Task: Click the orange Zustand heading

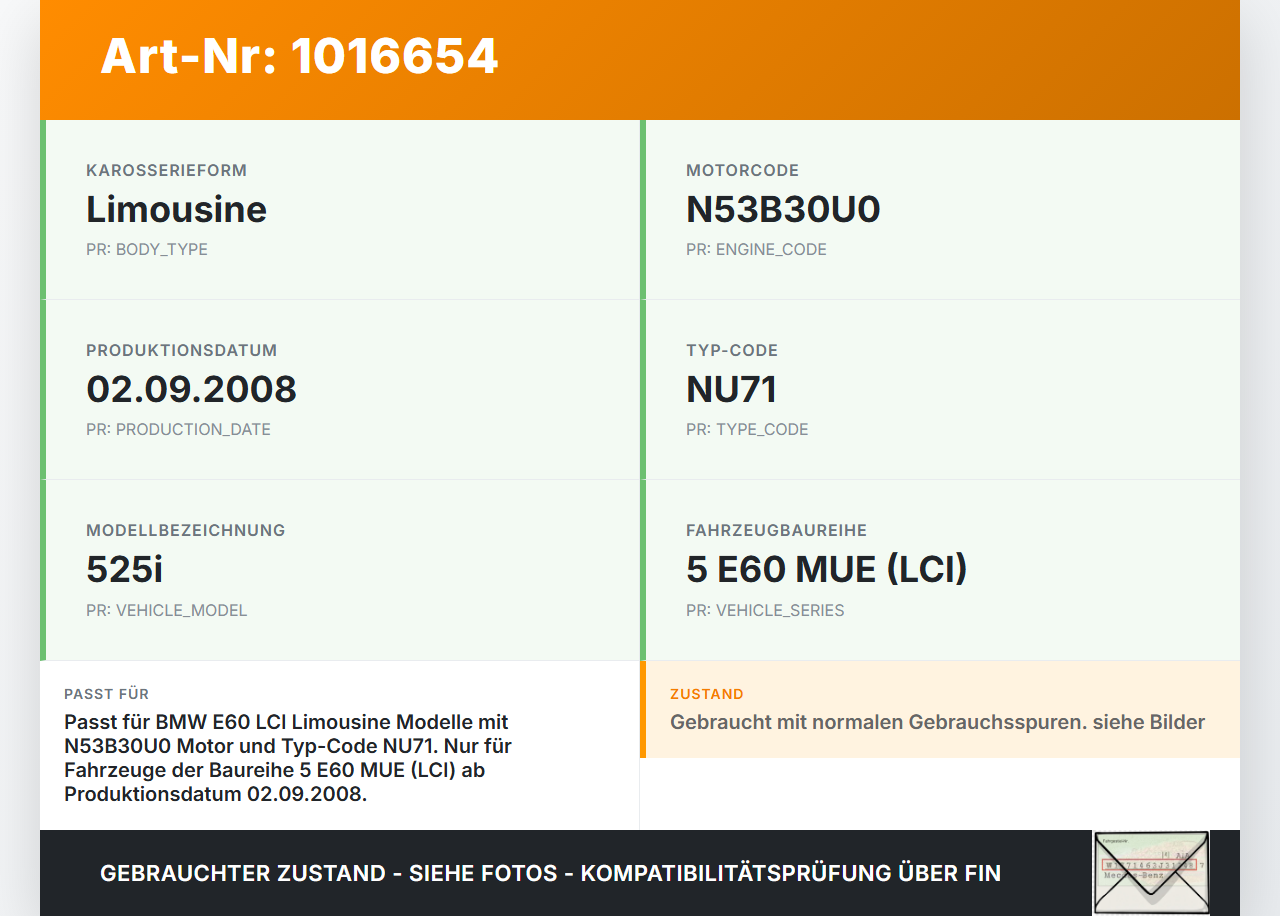Action: (706, 694)
